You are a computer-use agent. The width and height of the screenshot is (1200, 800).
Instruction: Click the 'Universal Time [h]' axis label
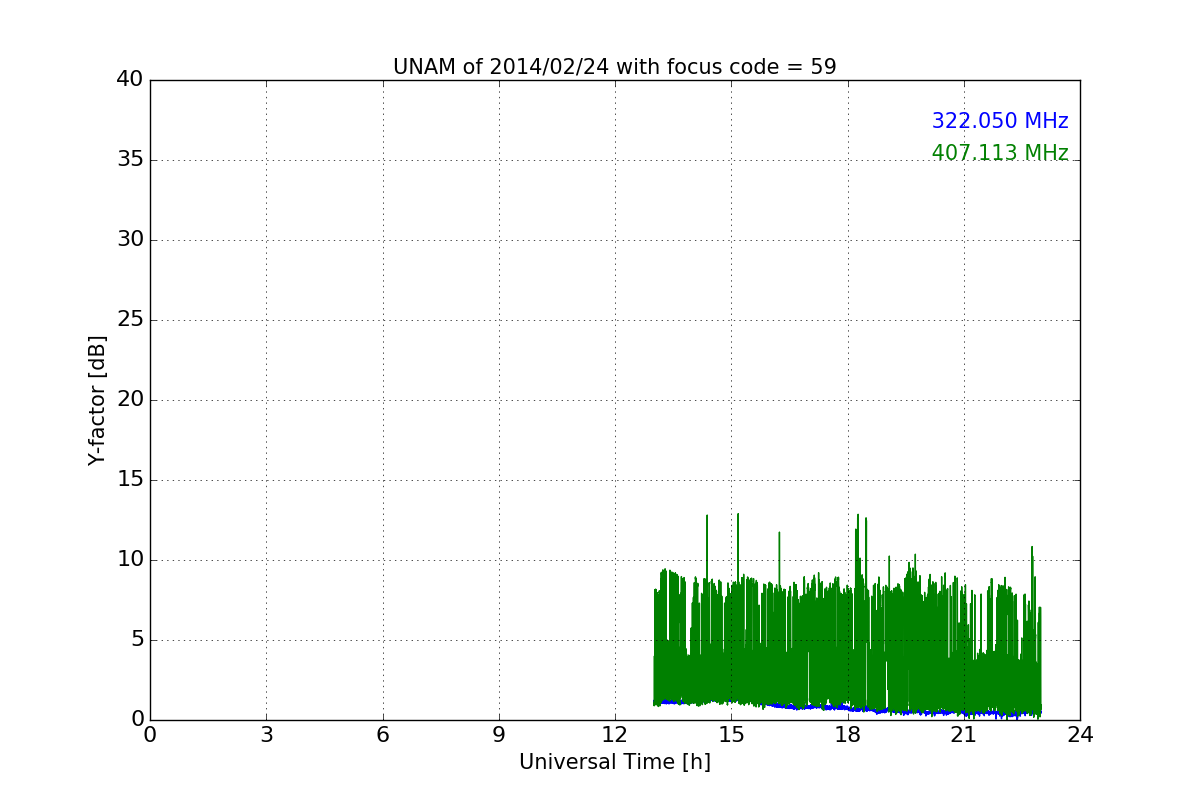click(x=615, y=762)
